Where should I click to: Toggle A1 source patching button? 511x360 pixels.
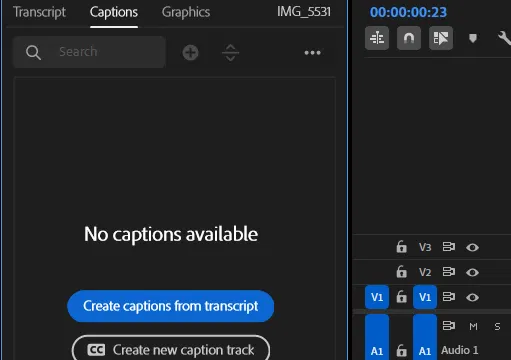(377, 337)
